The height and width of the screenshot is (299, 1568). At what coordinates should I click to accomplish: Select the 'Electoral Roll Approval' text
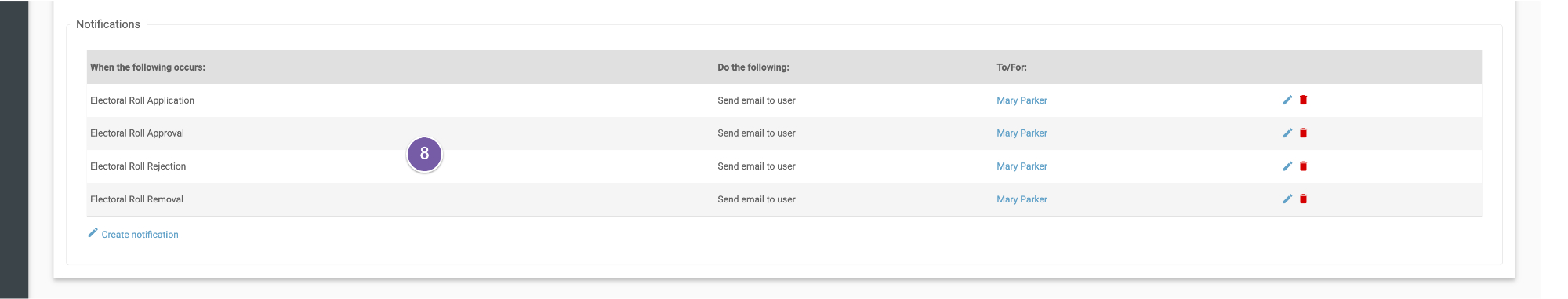(137, 133)
